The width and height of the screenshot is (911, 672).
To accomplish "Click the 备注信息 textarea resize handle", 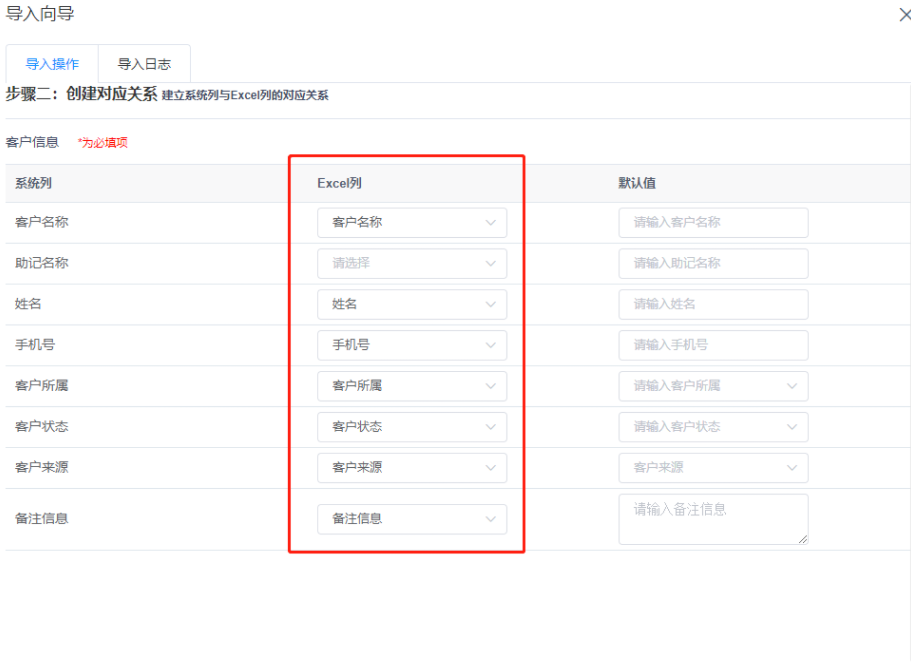I will [803, 539].
